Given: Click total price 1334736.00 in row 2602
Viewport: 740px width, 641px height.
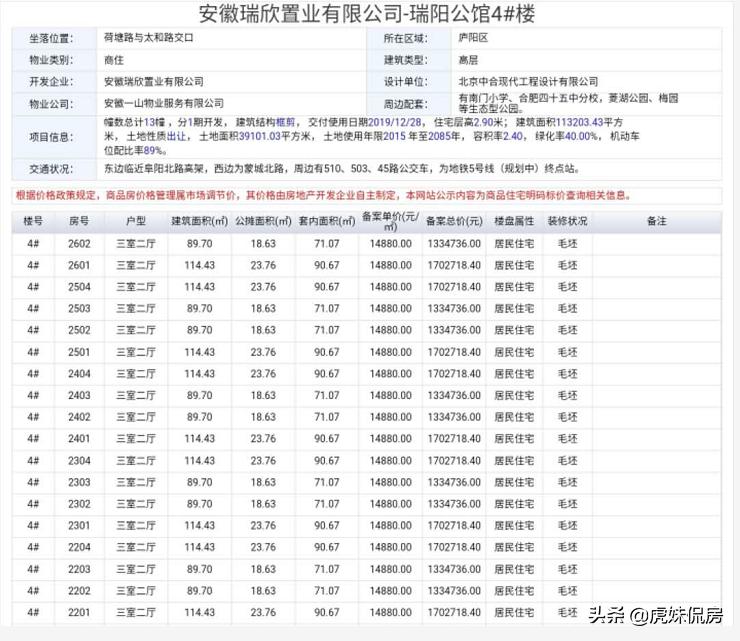Looking at the screenshot, I should pos(454,244).
